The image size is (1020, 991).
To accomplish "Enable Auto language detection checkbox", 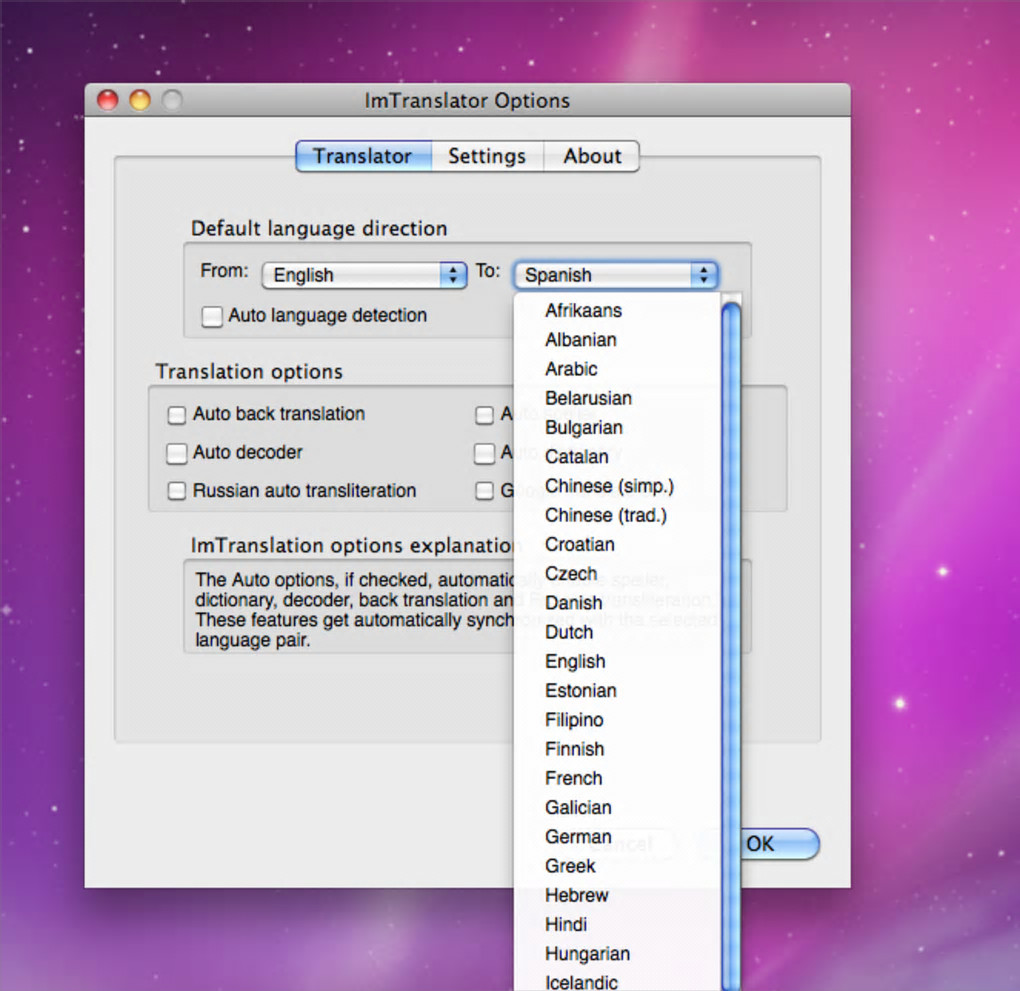I will tap(212, 317).
